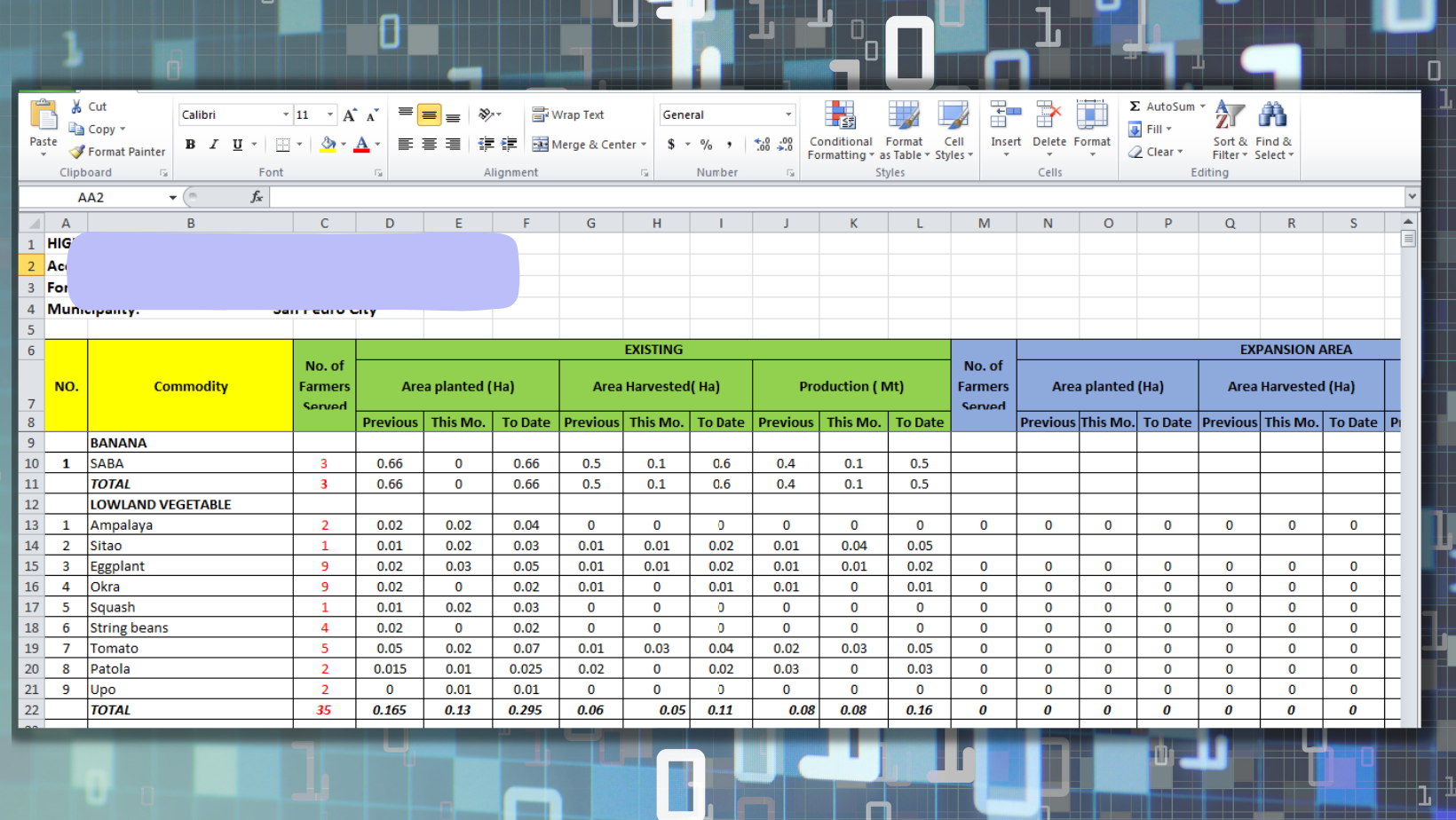
Task: Toggle Underline formatting
Action: pos(237,145)
